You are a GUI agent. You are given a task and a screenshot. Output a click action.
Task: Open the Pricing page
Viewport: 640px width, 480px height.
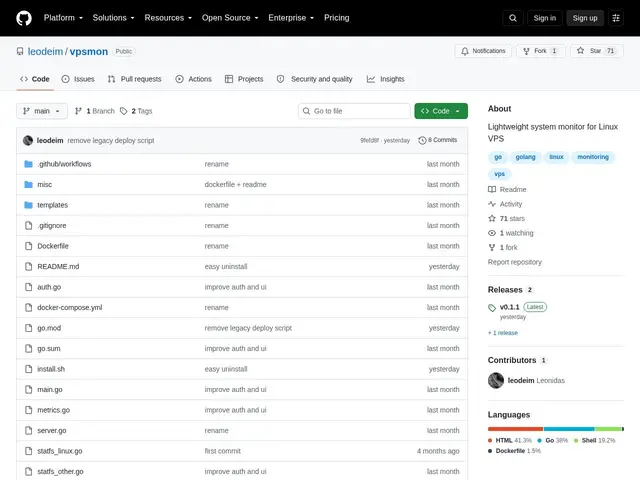tap(336, 18)
